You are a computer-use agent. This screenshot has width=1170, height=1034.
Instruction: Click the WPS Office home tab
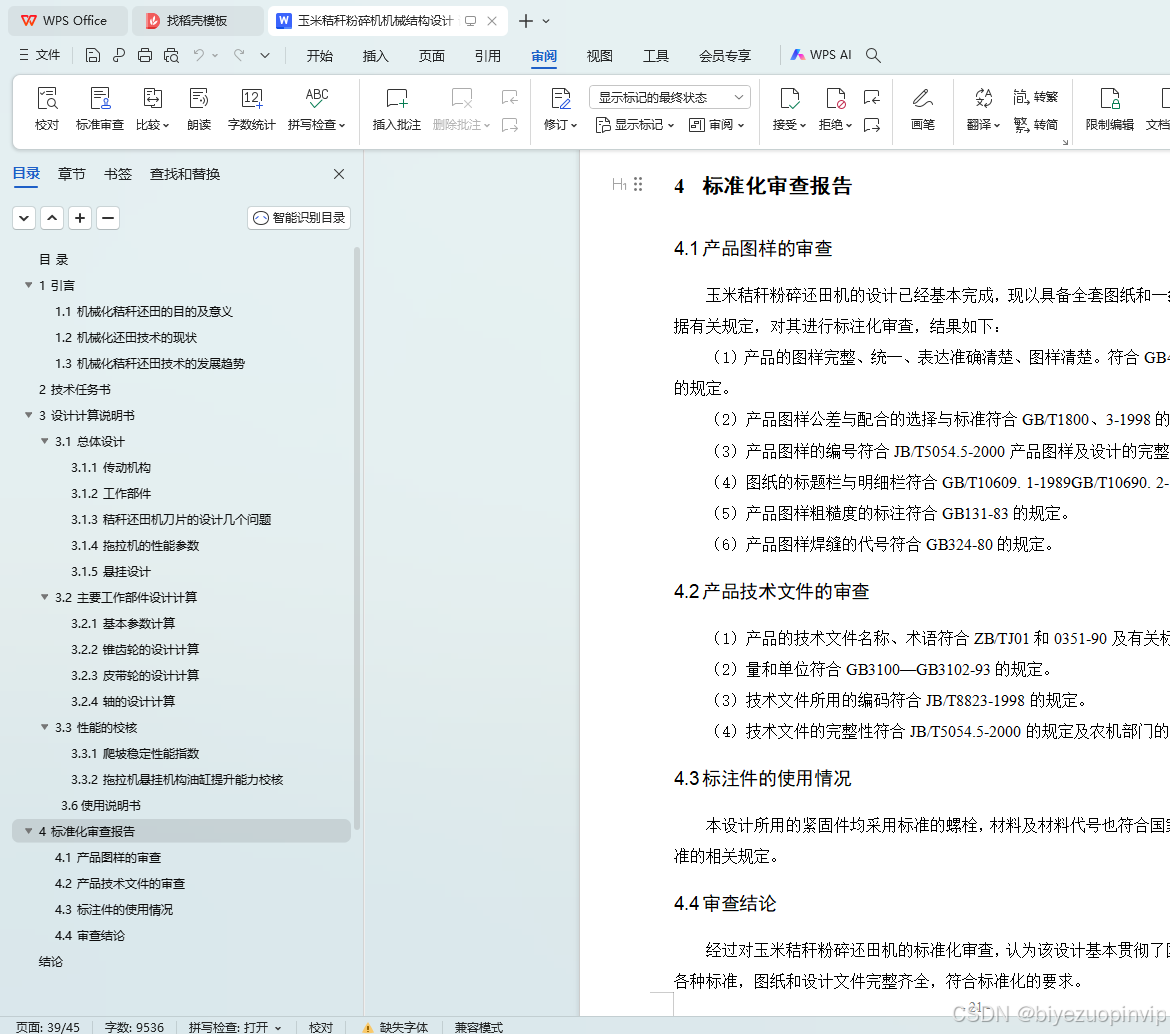(x=66, y=21)
